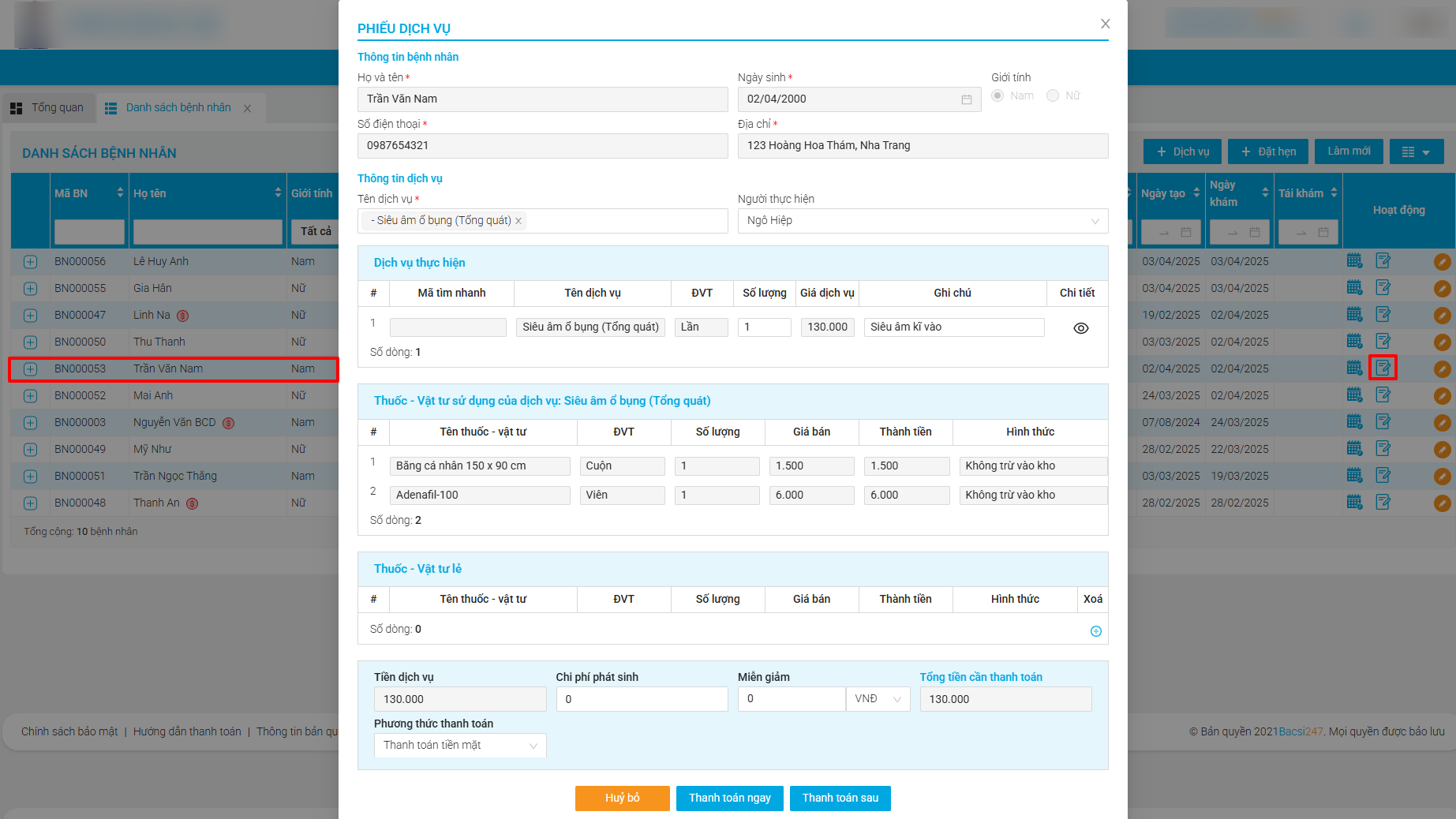Select the Nữ gender radio
The image size is (1456, 819).
(1053, 95)
